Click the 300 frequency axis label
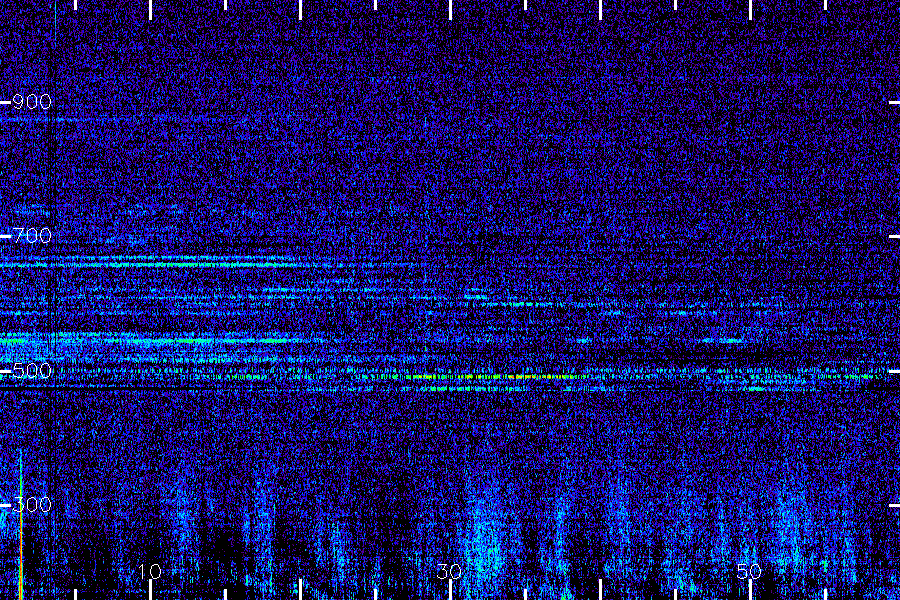Viewport: 900px width, 600px height. [32, 505]
